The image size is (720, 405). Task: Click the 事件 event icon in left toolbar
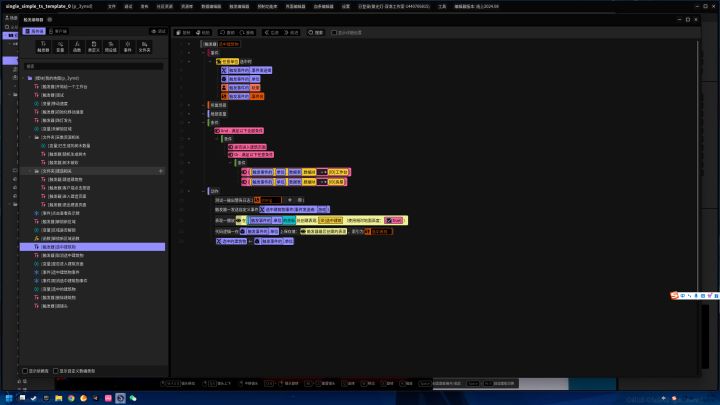point(126,47)
